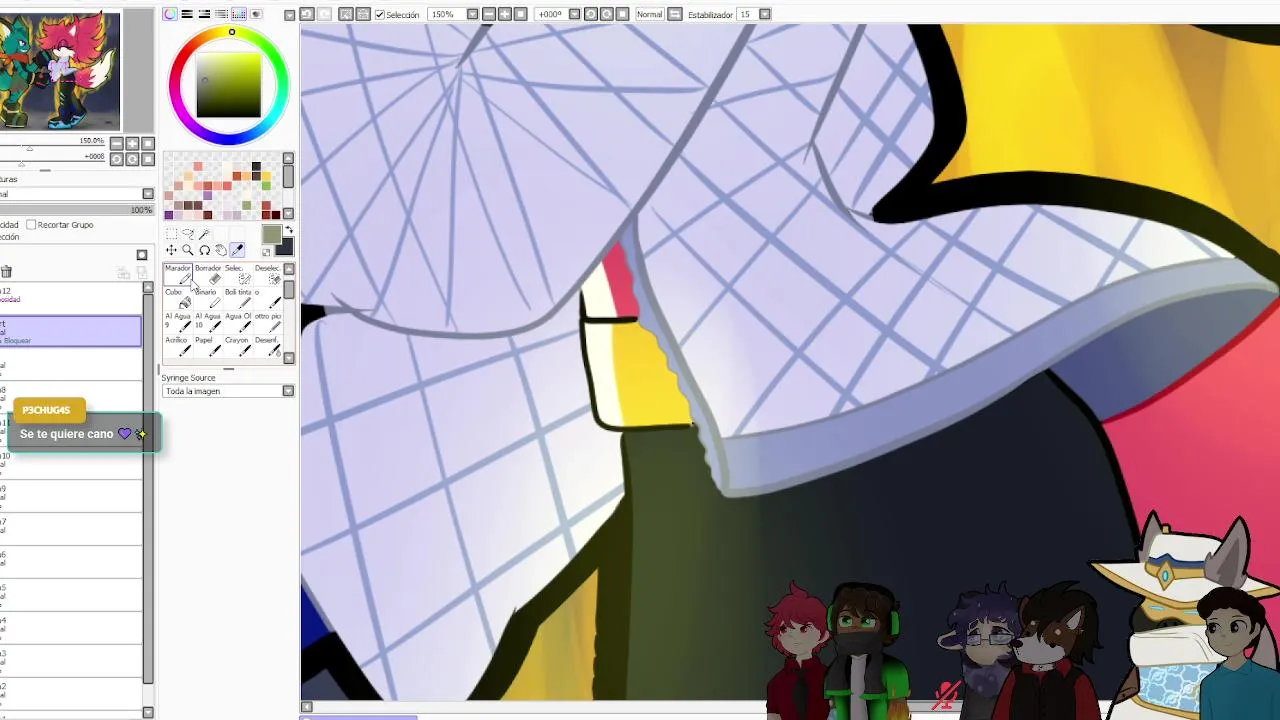Select the highlighted active layer row
The image size is (1280, 720).
70,331
